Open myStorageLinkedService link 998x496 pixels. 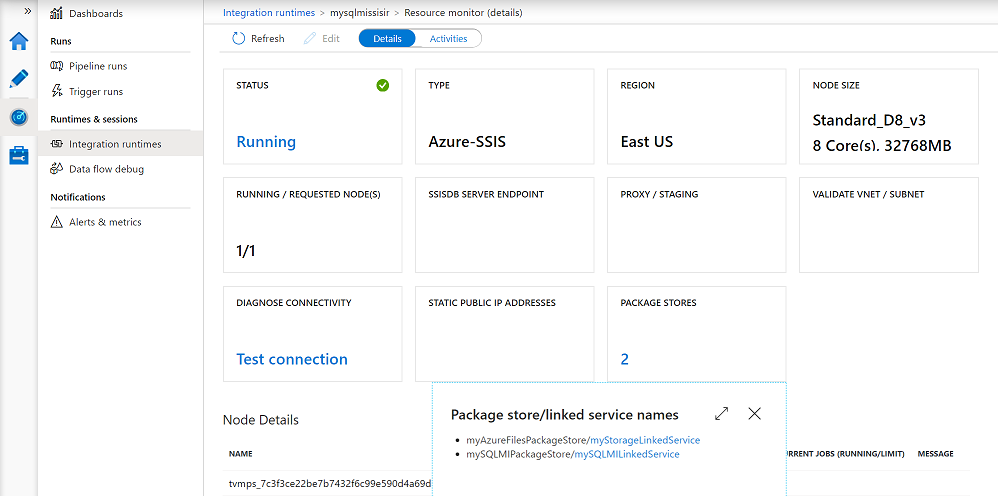click(645, 440)
